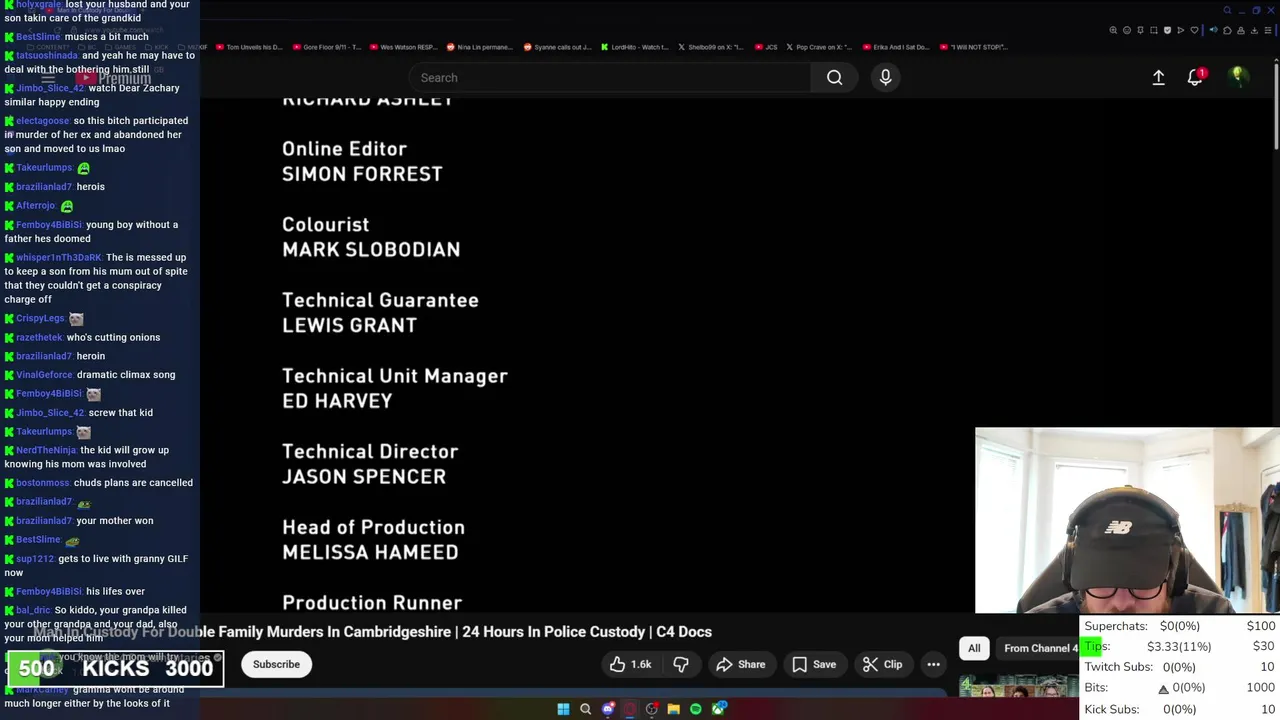
Task: Click in the YouTube Search field
Action: click(x=610, y=77)
